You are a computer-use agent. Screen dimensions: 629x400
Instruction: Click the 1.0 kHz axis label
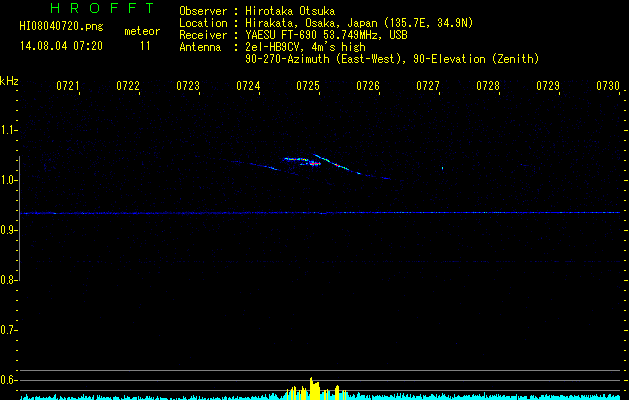(x=8, y=180)
